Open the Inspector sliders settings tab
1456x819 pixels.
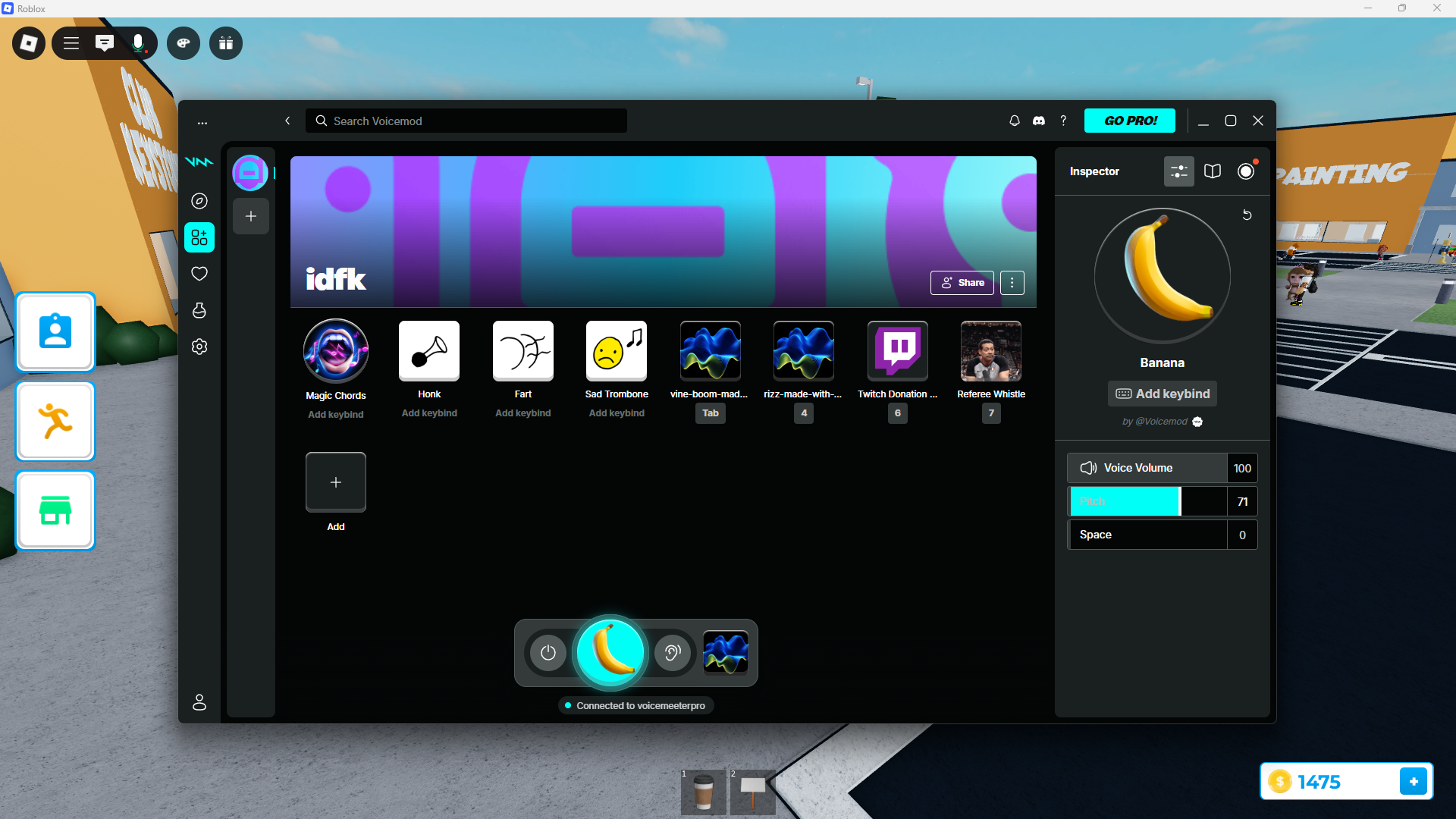1179,171
